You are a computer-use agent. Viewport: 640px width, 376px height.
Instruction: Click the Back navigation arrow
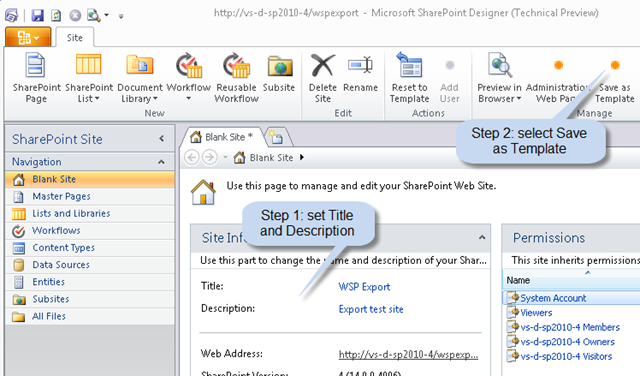192,157
